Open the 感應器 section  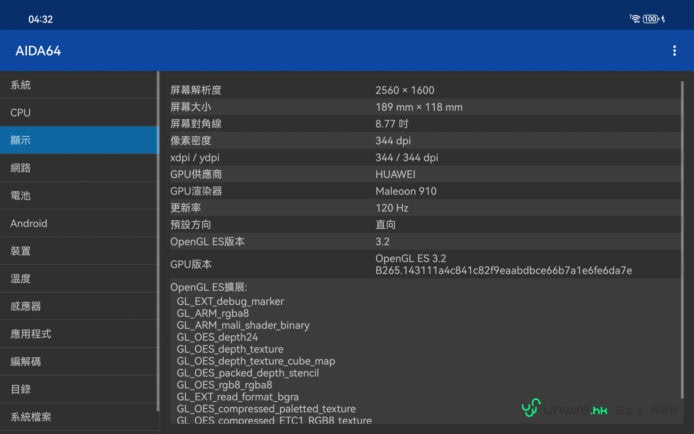pos(79,306)
